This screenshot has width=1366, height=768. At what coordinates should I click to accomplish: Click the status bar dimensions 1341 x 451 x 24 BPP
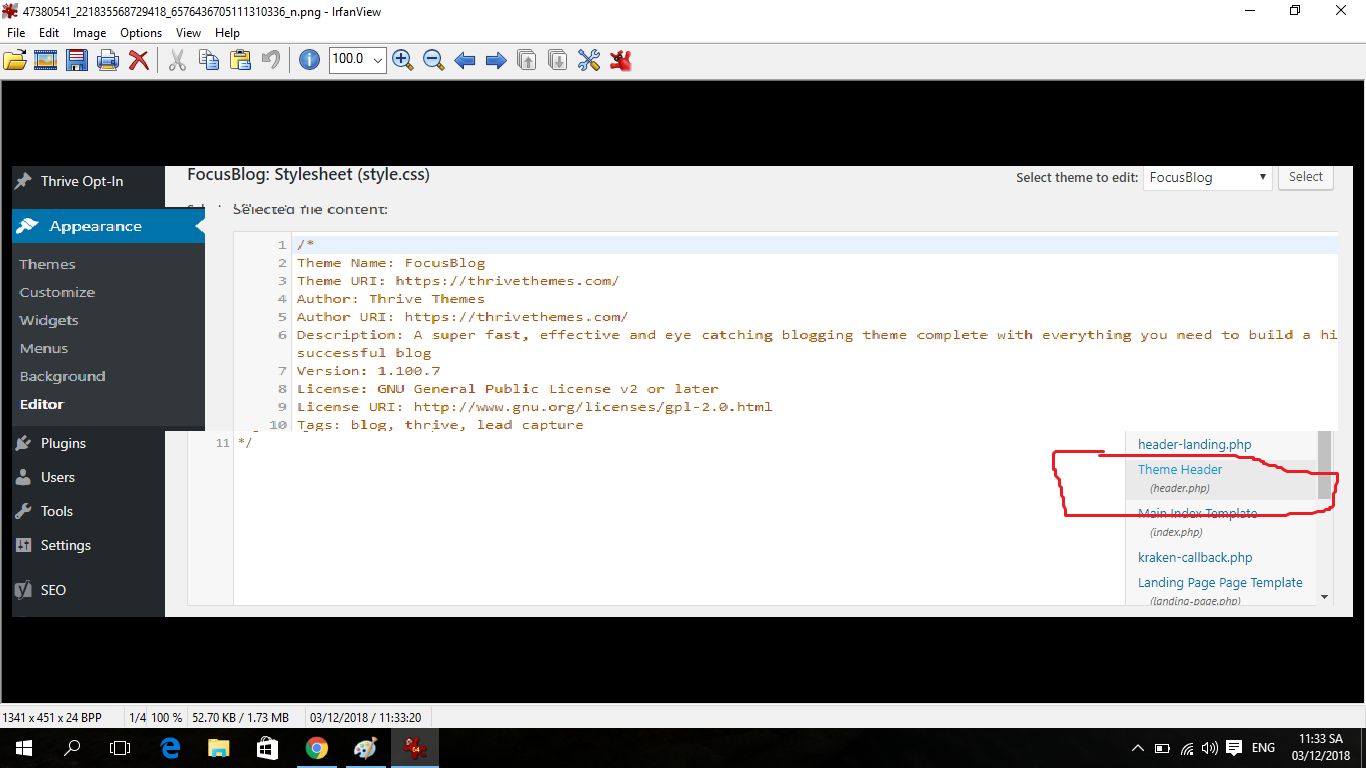pos(52,718)
